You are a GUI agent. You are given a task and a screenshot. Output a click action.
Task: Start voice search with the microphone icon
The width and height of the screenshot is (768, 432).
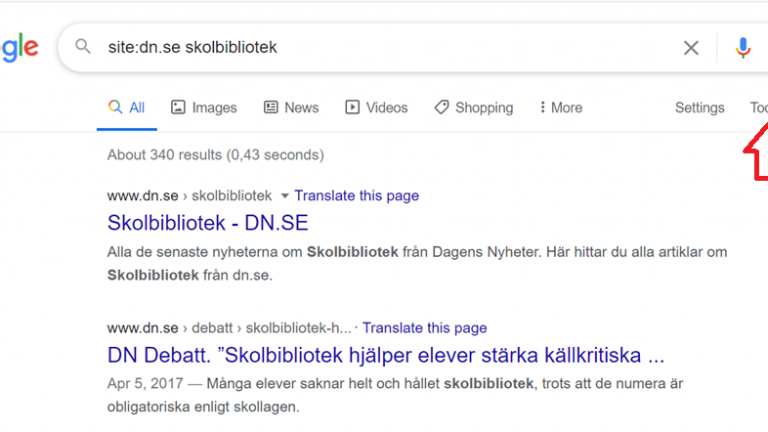click(x=743, y=48)
